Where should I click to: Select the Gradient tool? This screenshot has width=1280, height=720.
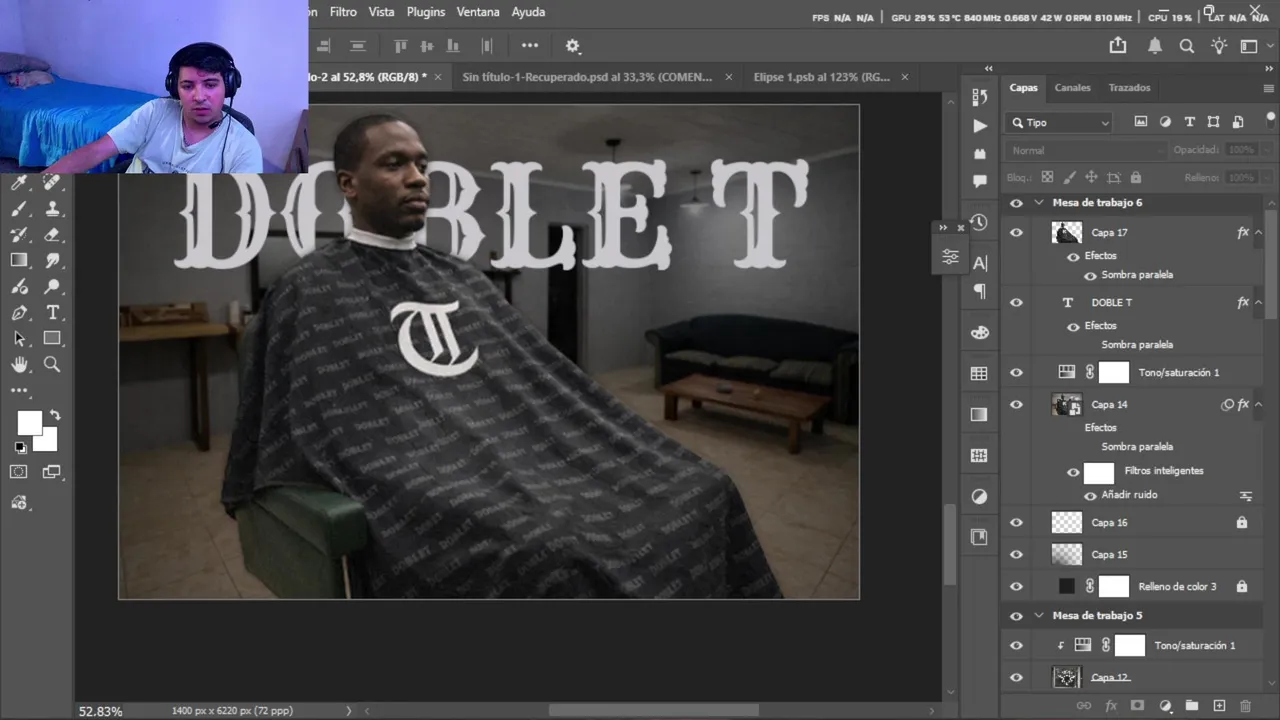pyautogui.click(x=19, y=261)
